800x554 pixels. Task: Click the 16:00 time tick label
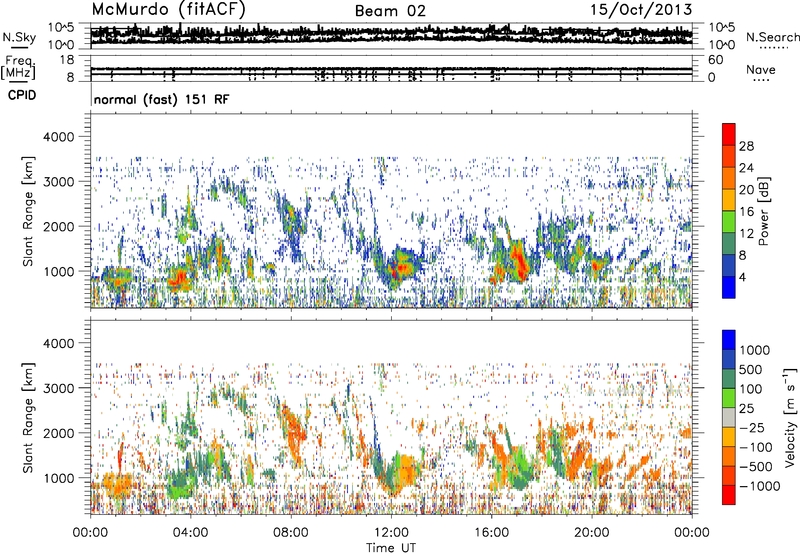point(491,533)
